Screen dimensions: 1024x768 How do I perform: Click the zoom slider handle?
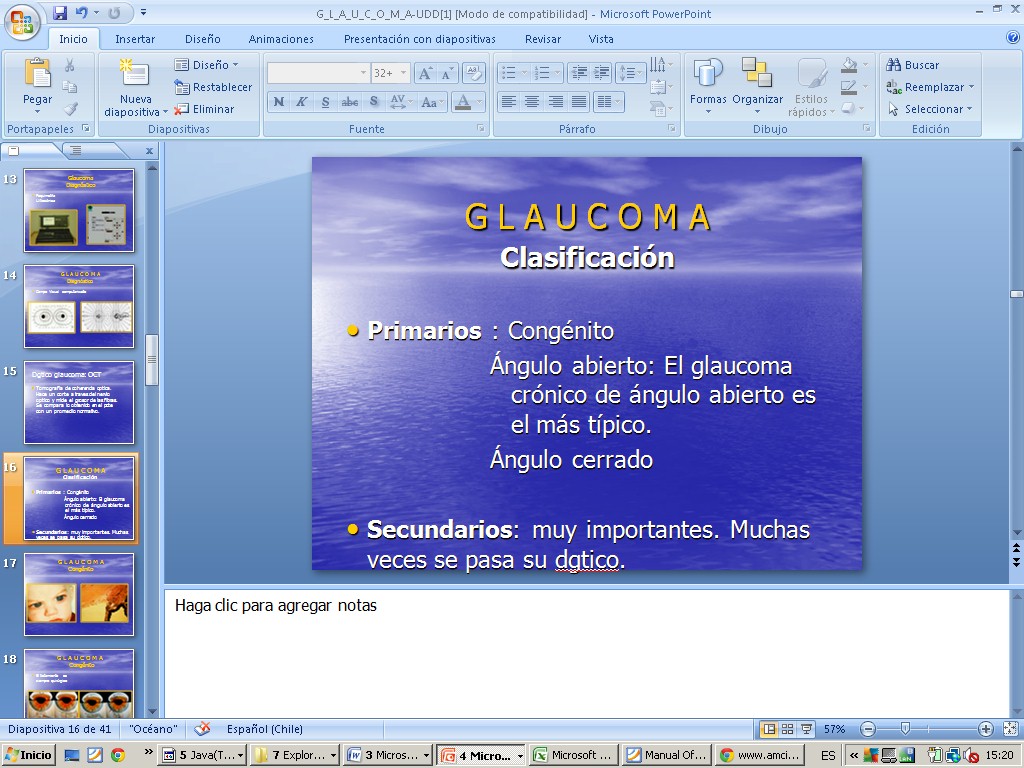(905, 729)
